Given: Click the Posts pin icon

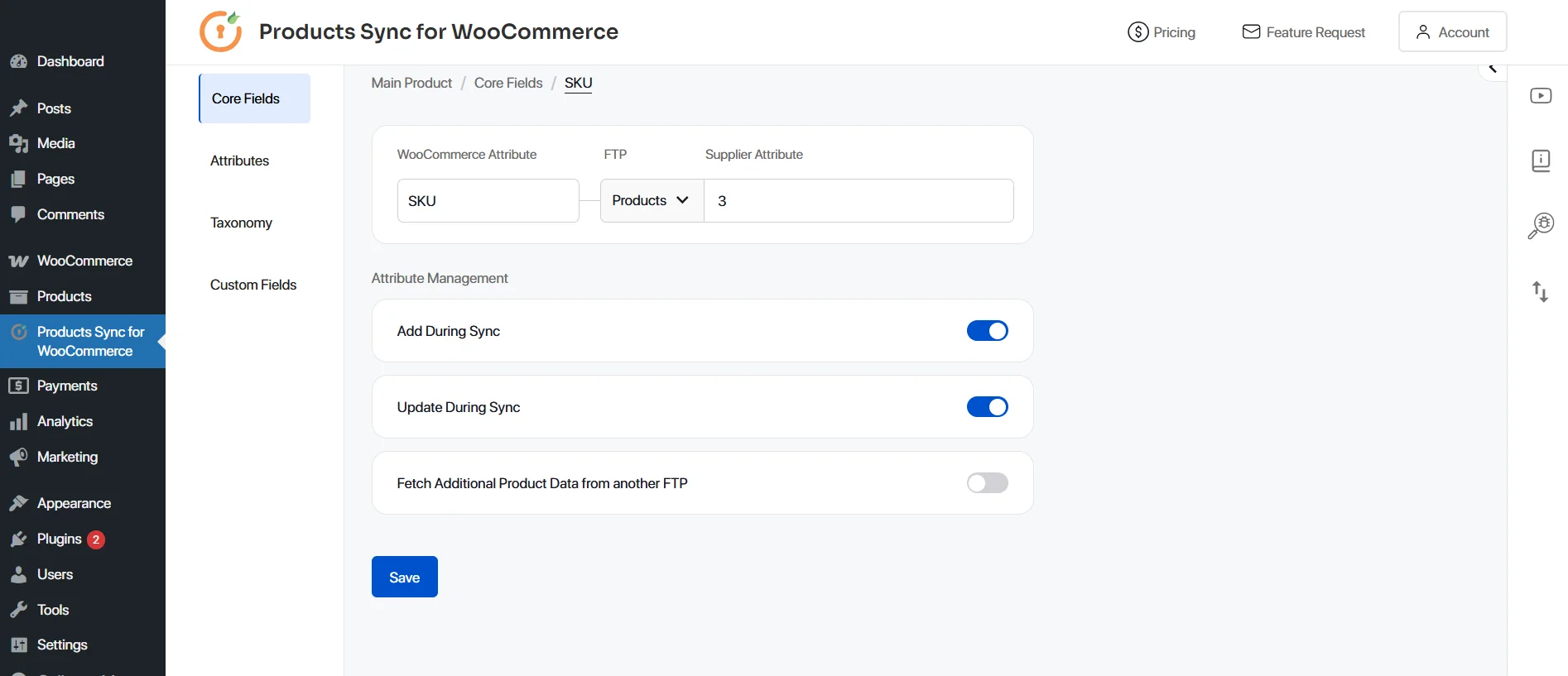Looking at the screenshot, I should coord(18,108).
